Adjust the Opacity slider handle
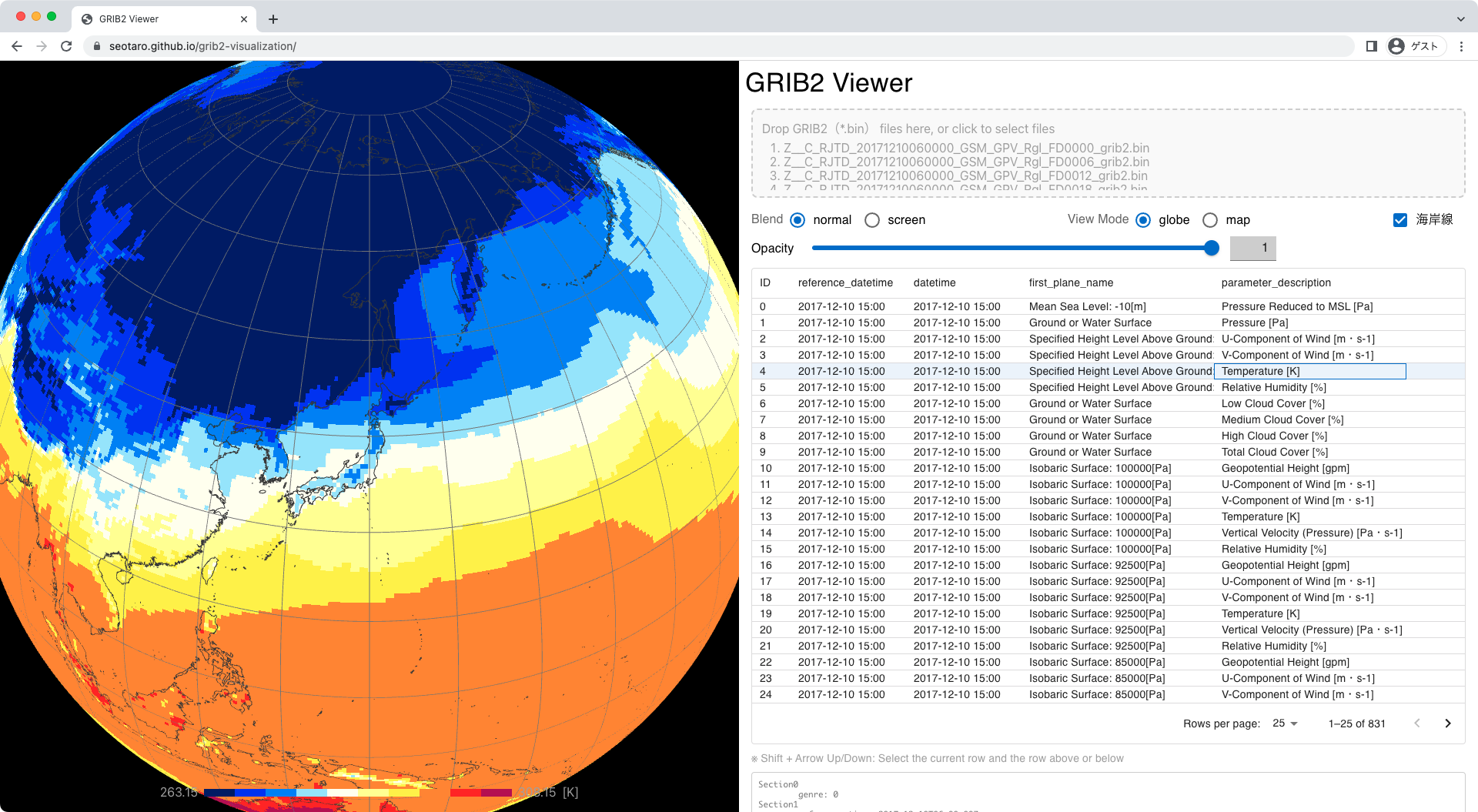The image size is (1478, 812). 1212,248
